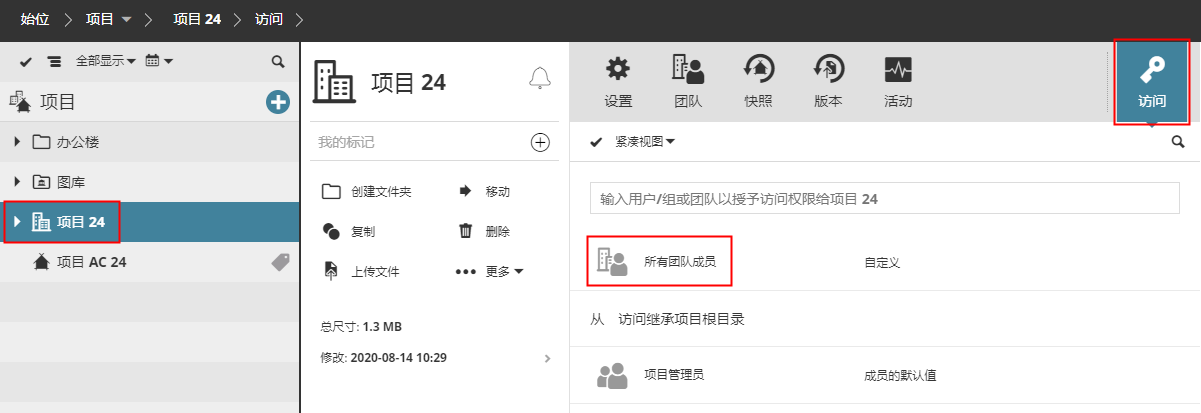
Task: Click the notification bell icon
Action: coord(540,78)
